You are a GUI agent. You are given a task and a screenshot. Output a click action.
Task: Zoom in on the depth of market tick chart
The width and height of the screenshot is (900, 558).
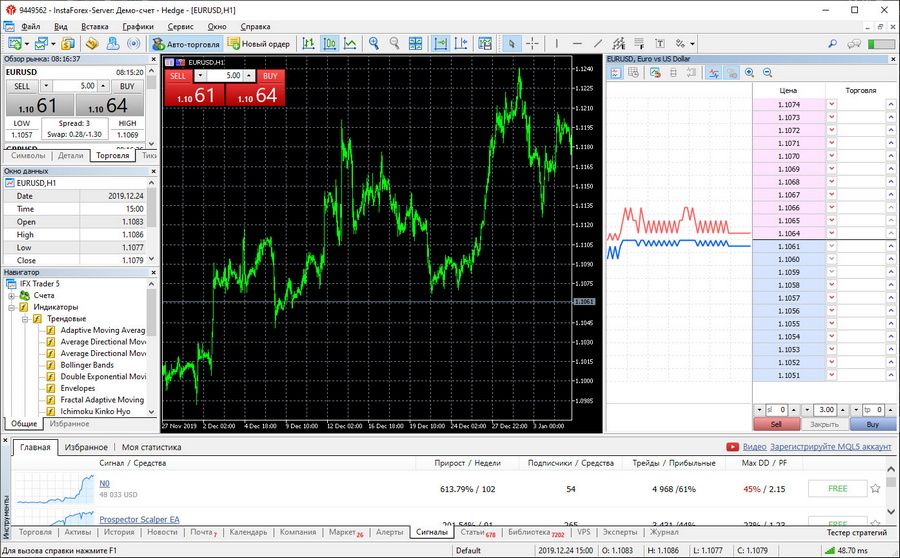point(749,73)
